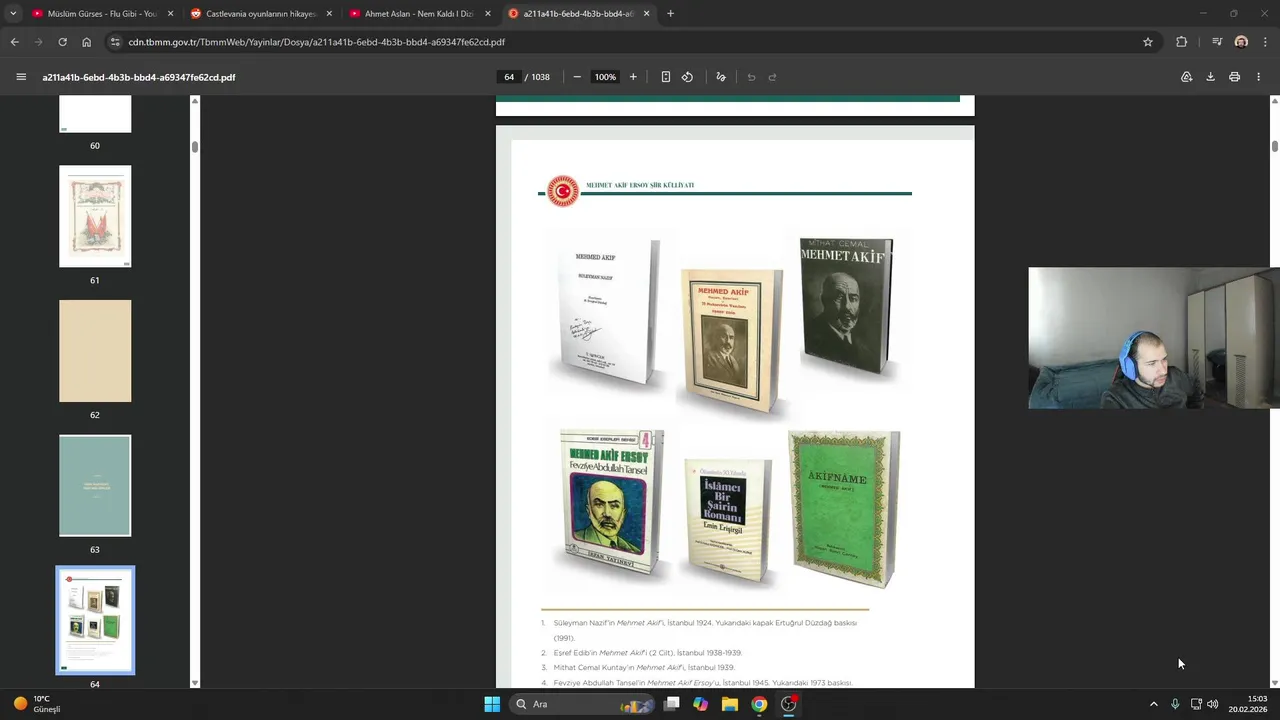Click the document vertical scrollbar handle
The image size is (1280, 720).
[x=1274, y=147]
